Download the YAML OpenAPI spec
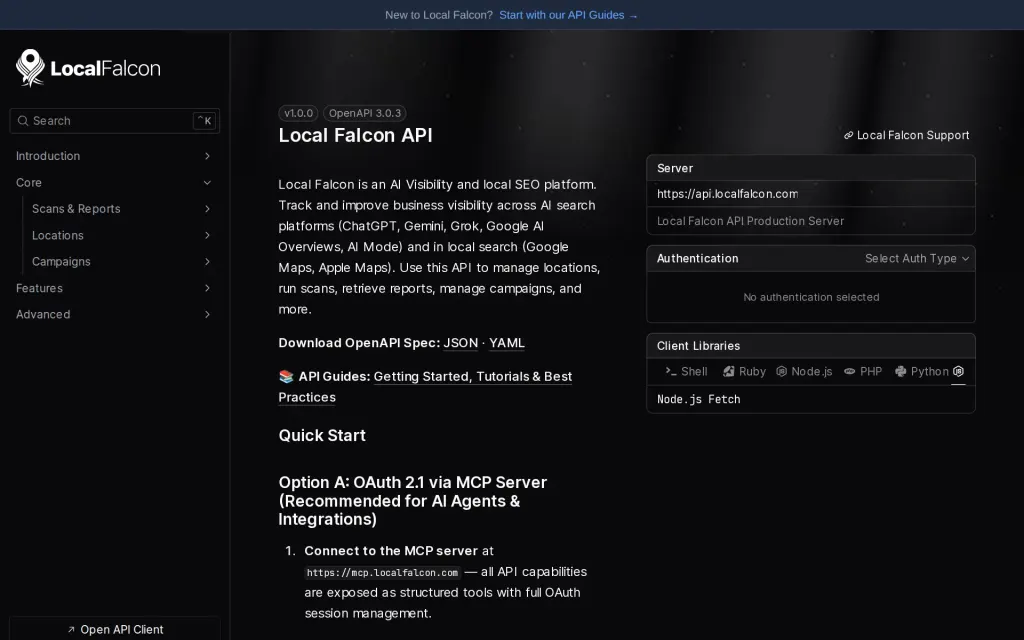This screenshot has height=640, width=1024. pos(507,343)
